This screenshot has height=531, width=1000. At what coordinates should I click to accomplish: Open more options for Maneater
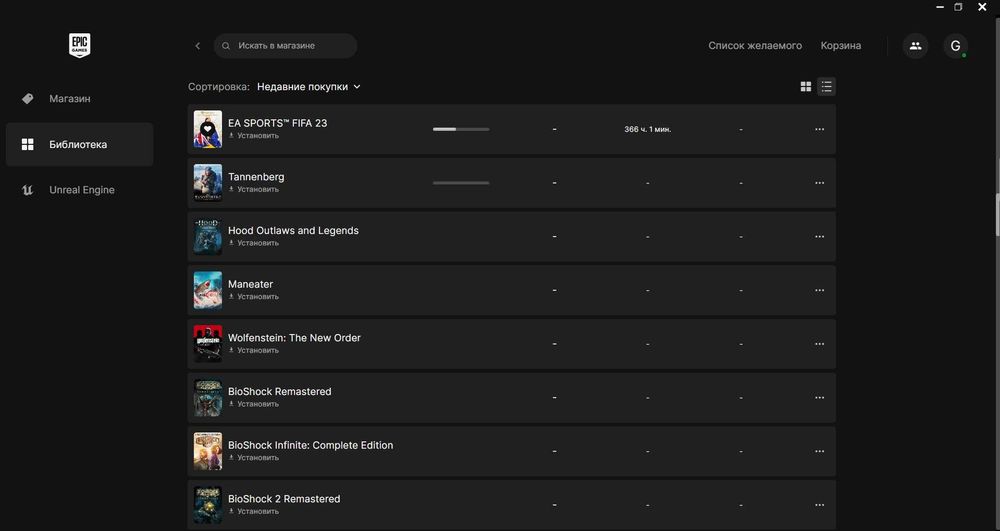tap(820, 290)
